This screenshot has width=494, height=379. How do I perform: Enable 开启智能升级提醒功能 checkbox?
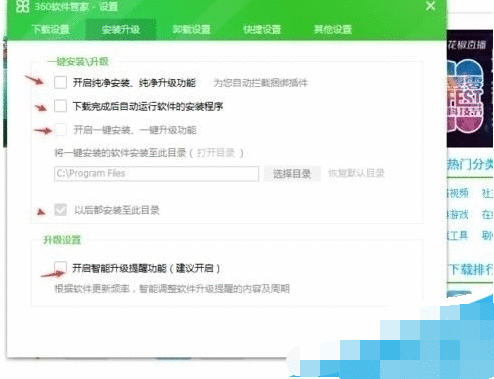point(60,267)
